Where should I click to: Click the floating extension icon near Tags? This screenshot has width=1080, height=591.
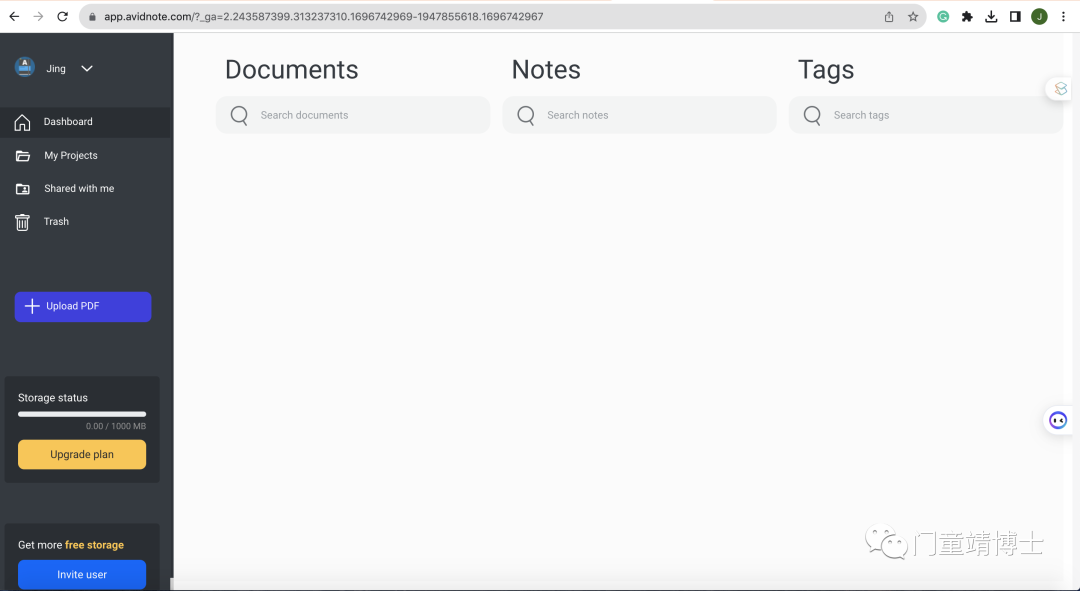click(x=1061, y=89)
